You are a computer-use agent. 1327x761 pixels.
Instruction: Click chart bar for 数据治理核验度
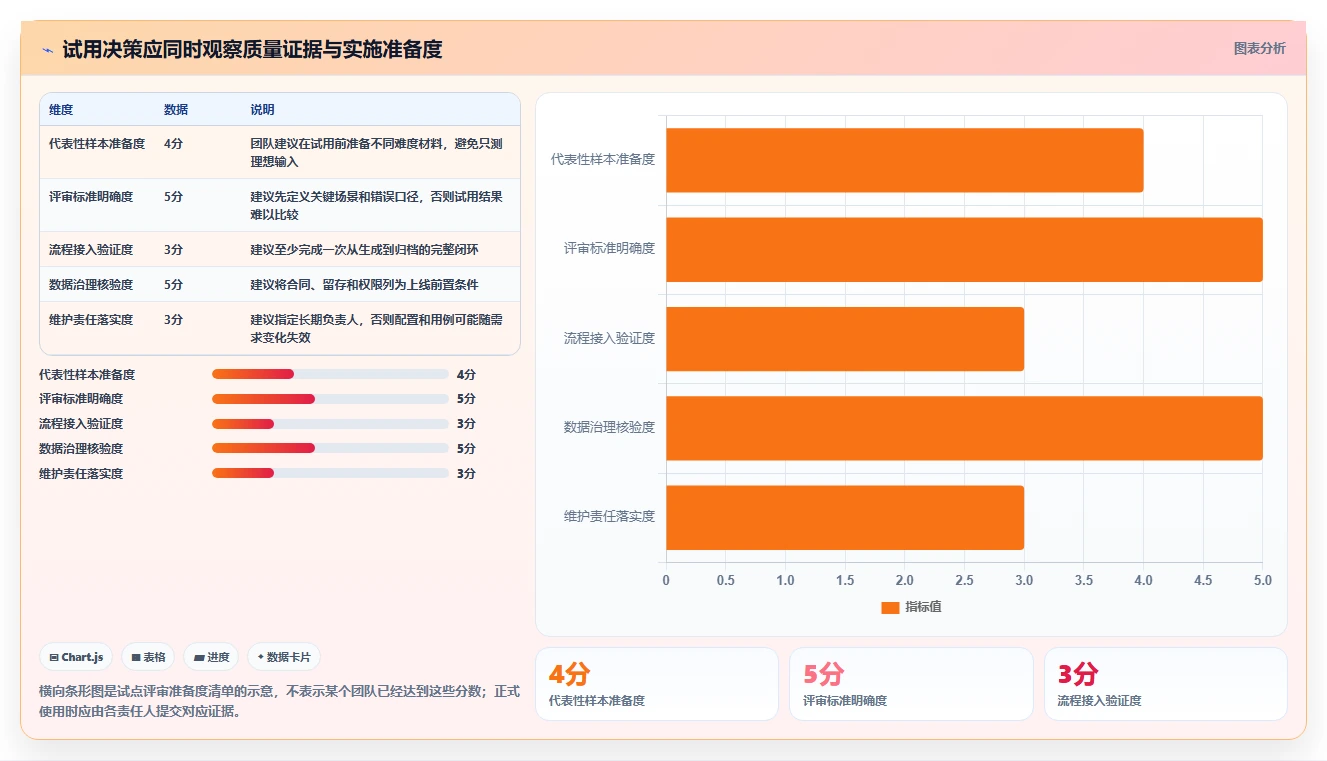coord(964,428)
